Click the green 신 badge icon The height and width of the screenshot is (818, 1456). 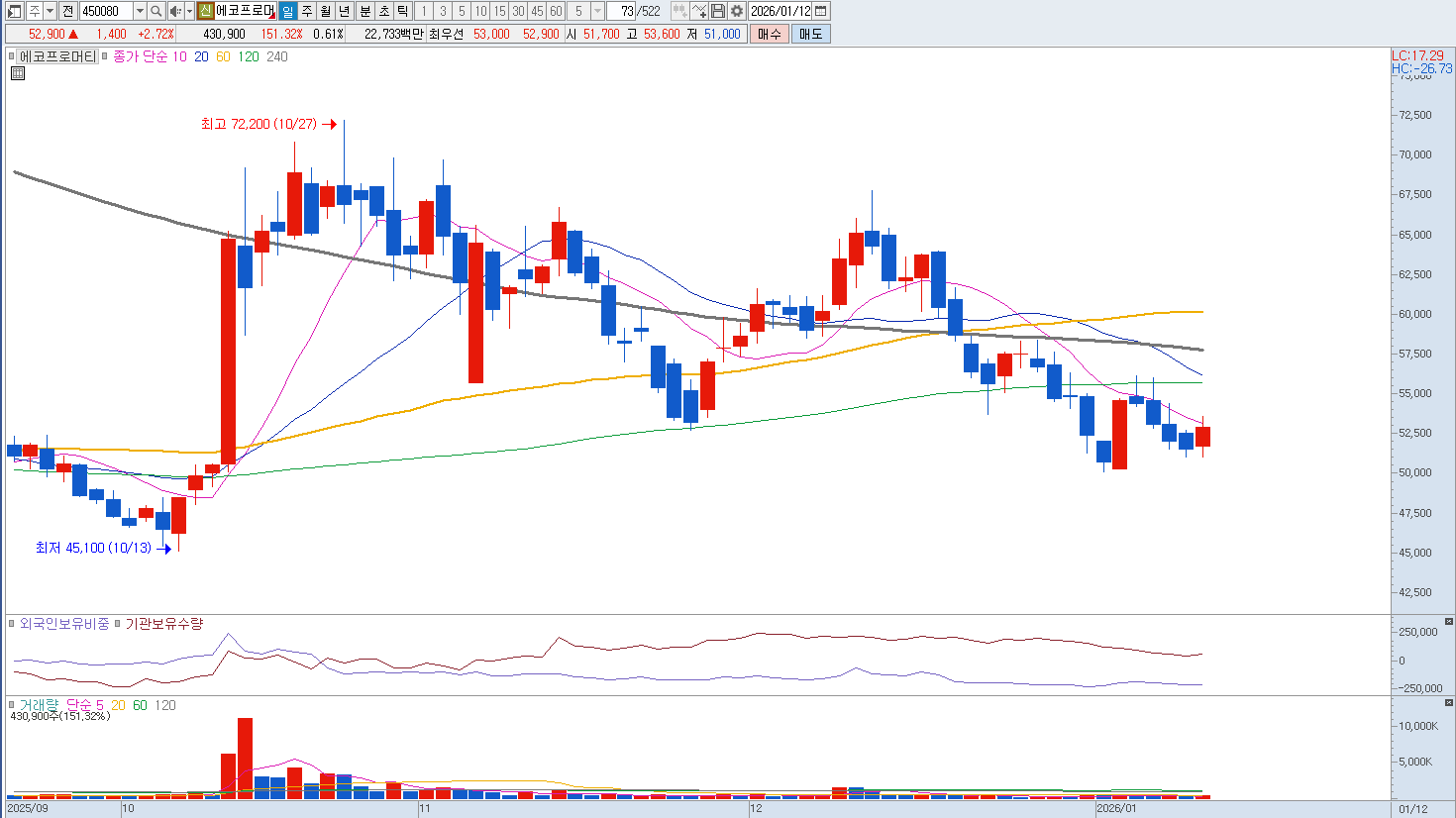click(x=205, y=11)
